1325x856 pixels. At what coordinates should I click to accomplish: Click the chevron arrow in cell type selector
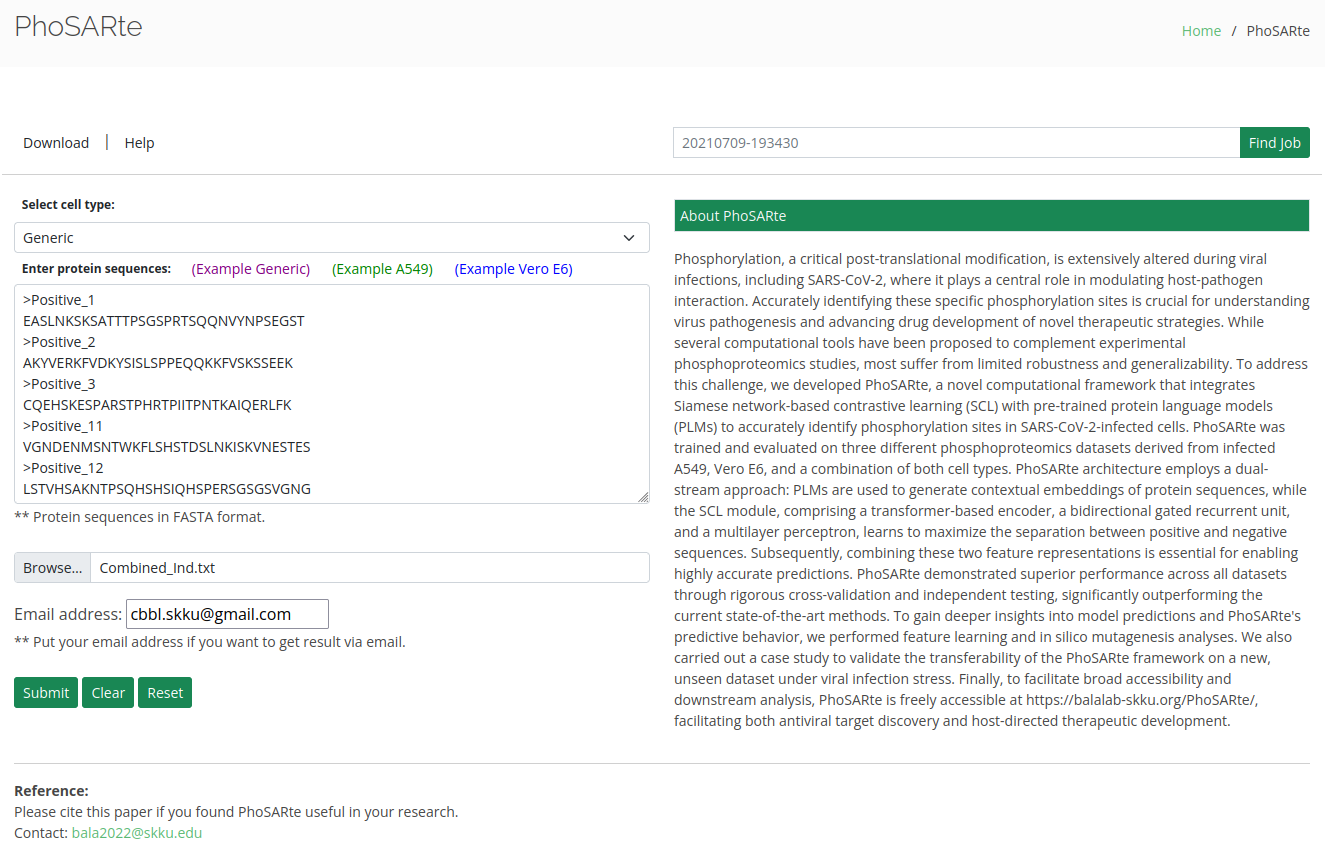[x=629, y=238]
